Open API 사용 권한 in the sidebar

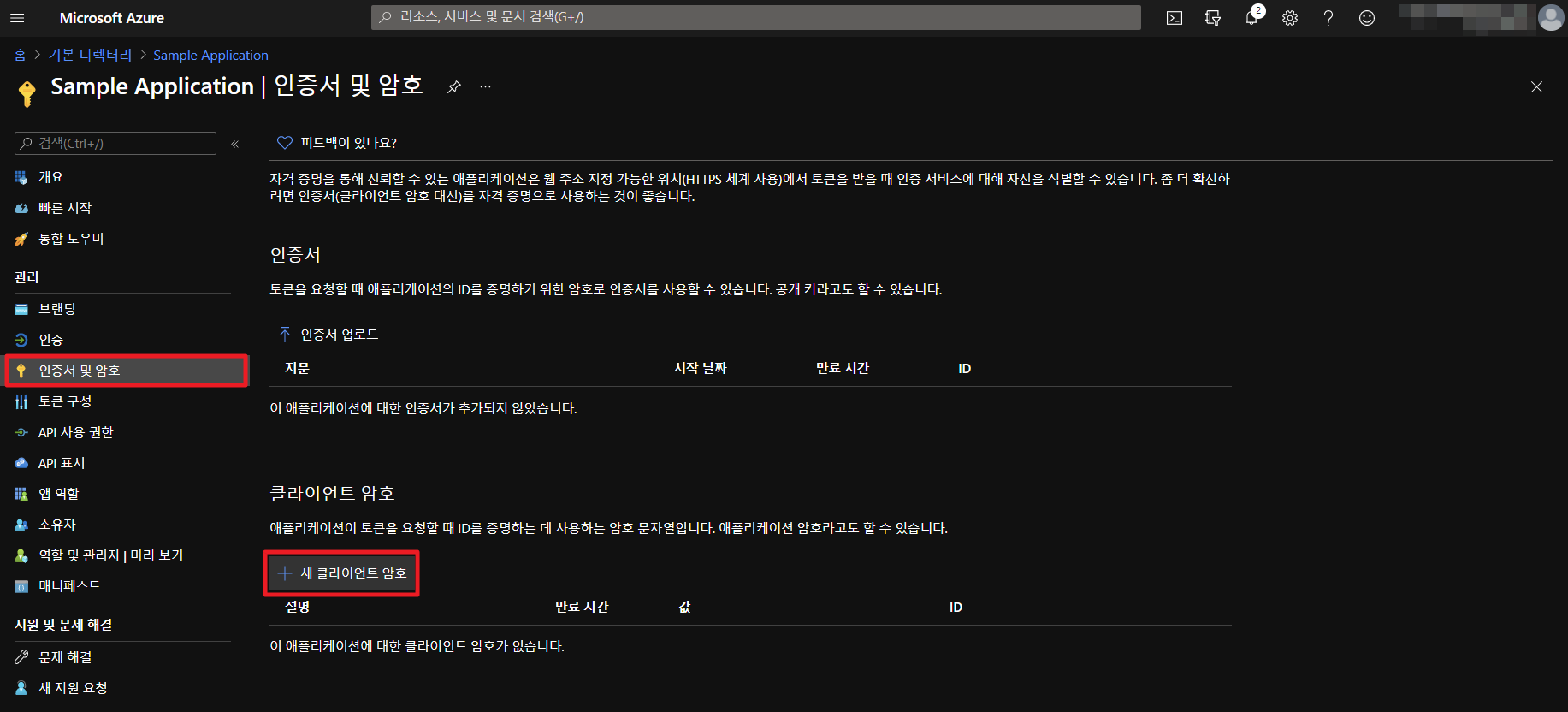(x=75, y=432)
